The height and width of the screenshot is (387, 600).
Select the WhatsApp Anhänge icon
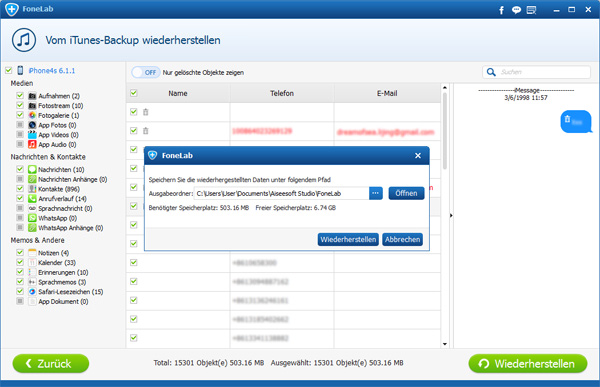[x=32, y=228]
